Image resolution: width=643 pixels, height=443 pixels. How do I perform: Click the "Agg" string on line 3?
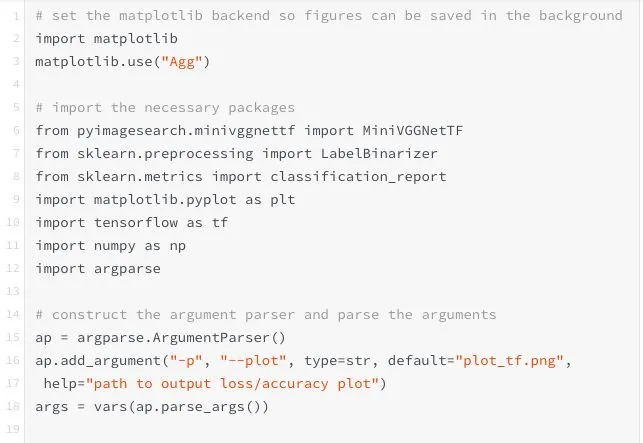pyautogui.click(x=182, y=62)
